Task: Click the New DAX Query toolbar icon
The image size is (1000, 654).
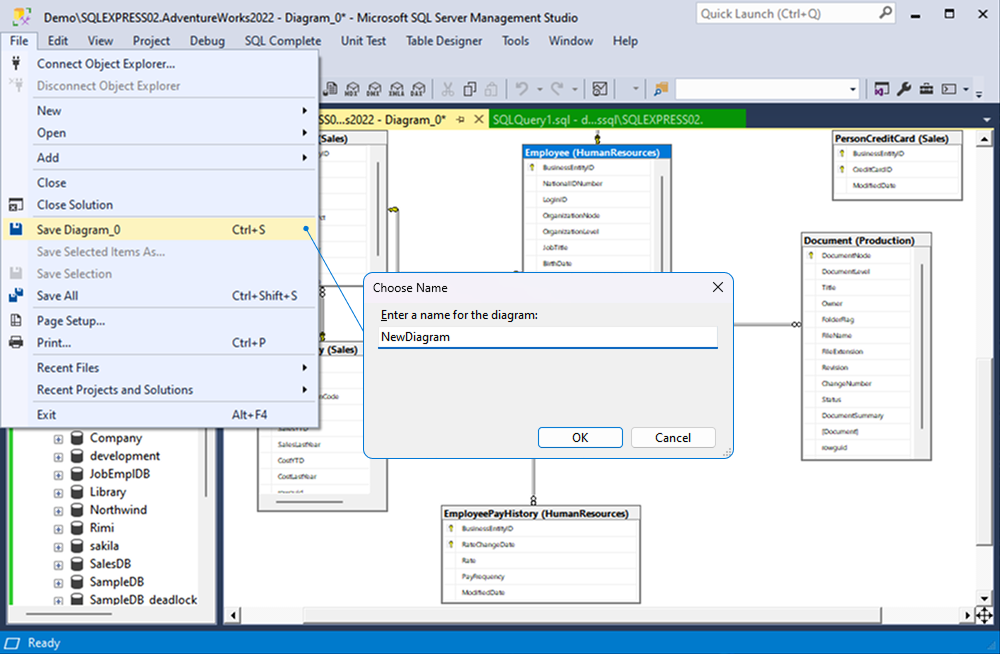Action: click(418, 88)
